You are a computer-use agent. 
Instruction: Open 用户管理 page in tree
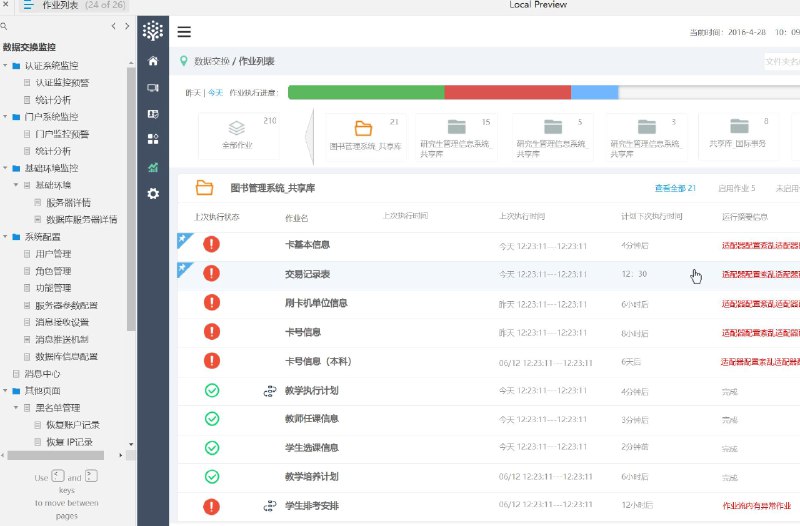pyautogui.click(x=53, y=254)
